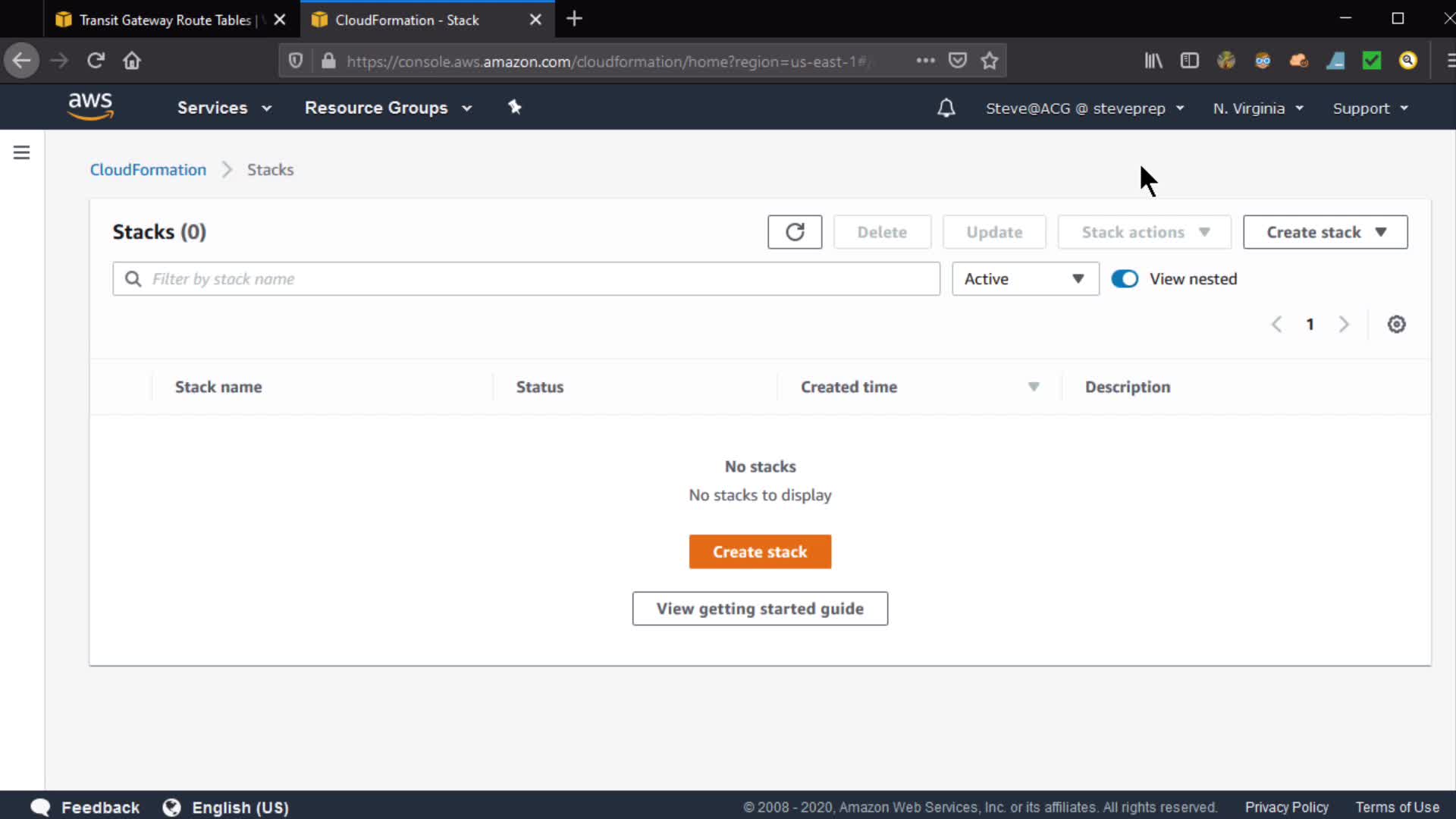Click the orange Create stack button
The height and width of the screenshot is (819, 1456).
760,552
